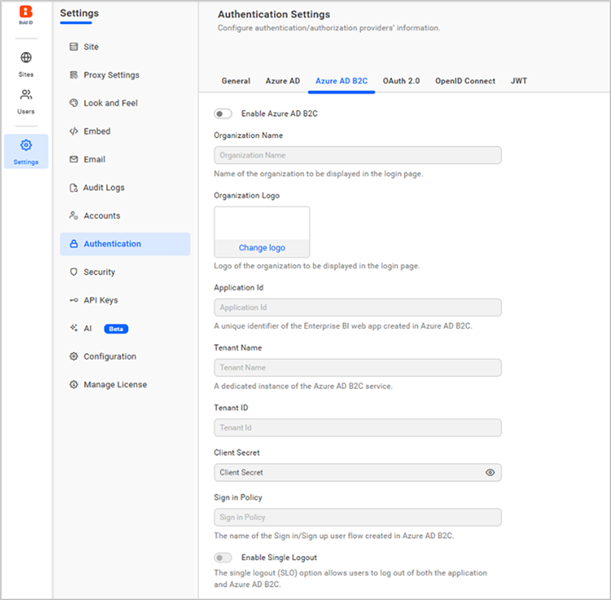Click the 'Organization Logo' field label

point(247,196)
